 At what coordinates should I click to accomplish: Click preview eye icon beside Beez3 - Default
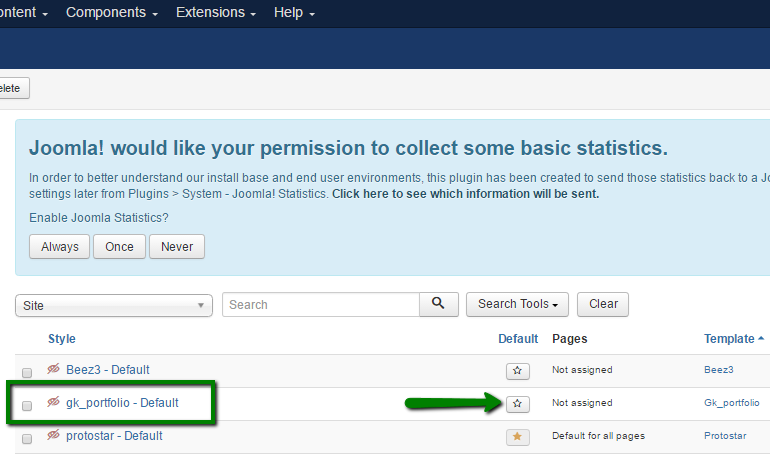[53, 368]
